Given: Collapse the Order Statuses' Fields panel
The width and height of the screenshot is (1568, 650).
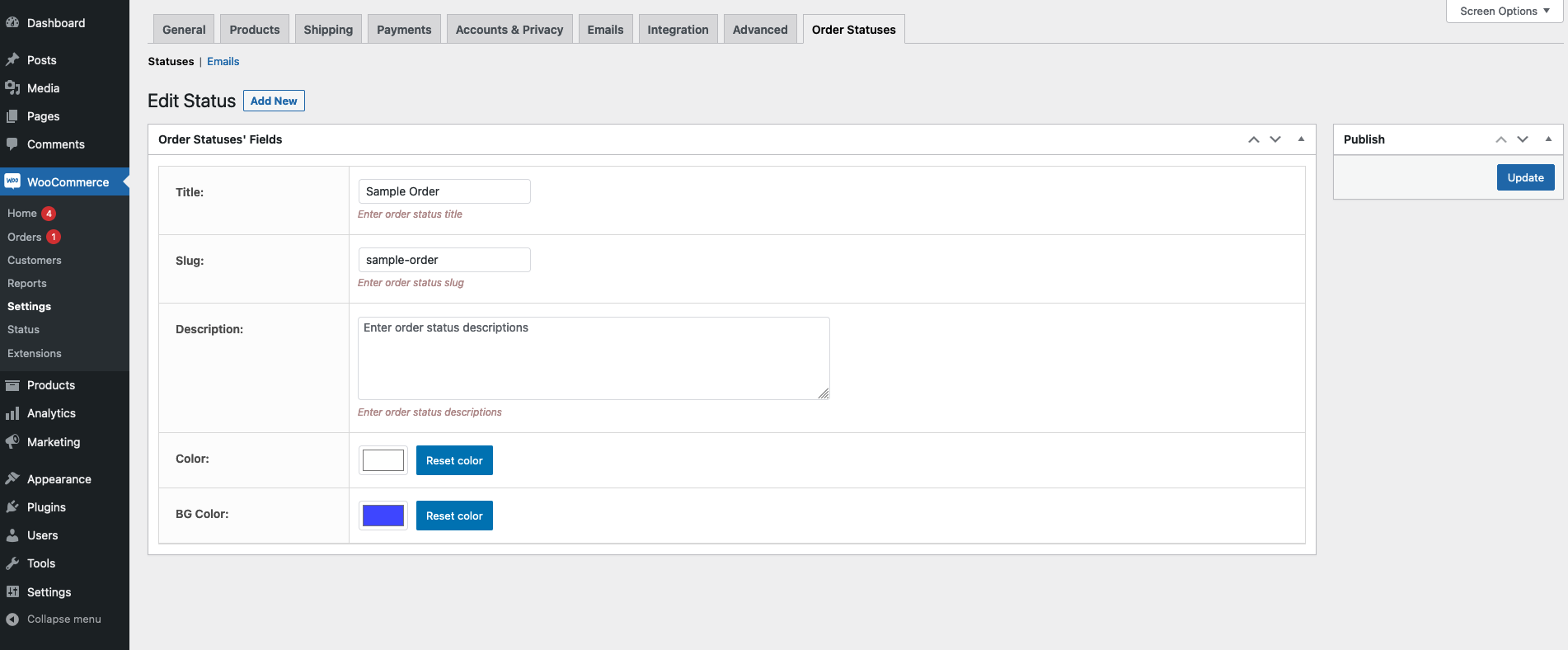Looking at the screenshot, I should point(1301,139).
